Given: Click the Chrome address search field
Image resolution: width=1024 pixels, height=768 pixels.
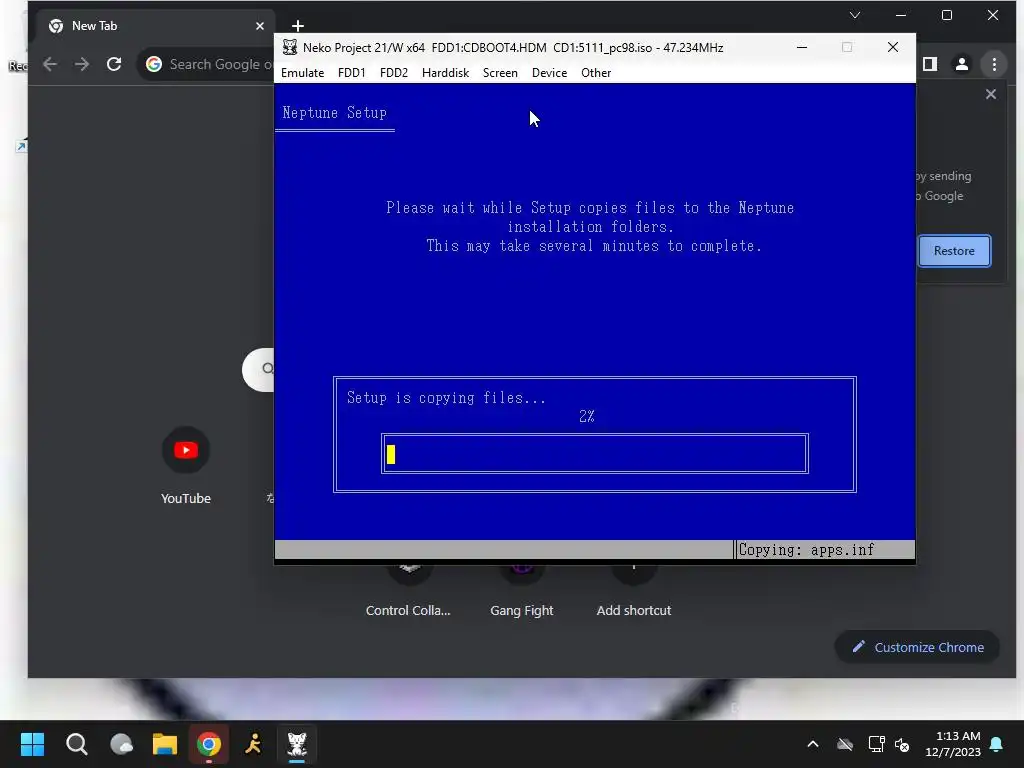Looking at the screenshot, I should coord(206,64).
